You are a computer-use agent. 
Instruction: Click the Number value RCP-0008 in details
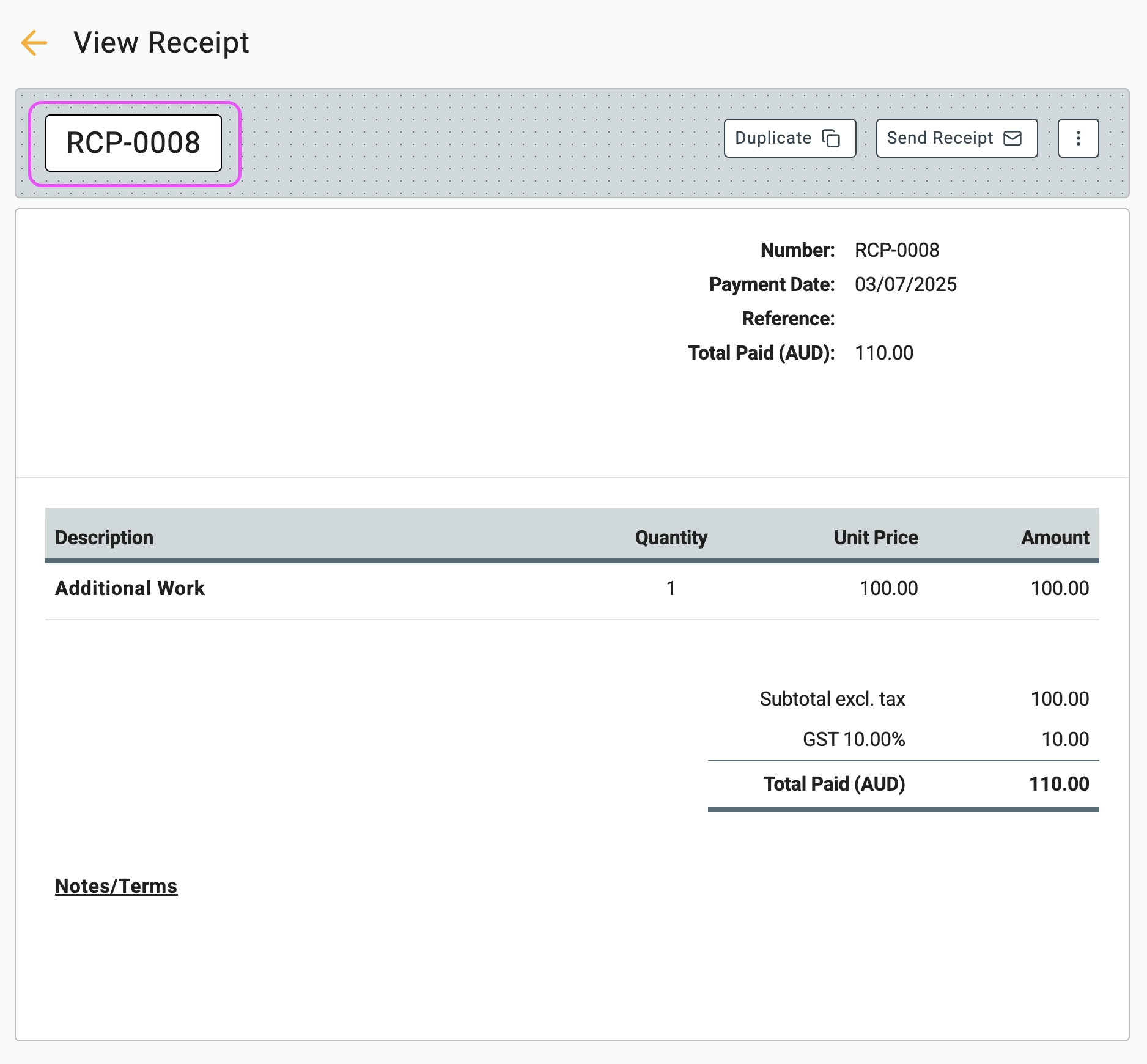pos(897,250)
